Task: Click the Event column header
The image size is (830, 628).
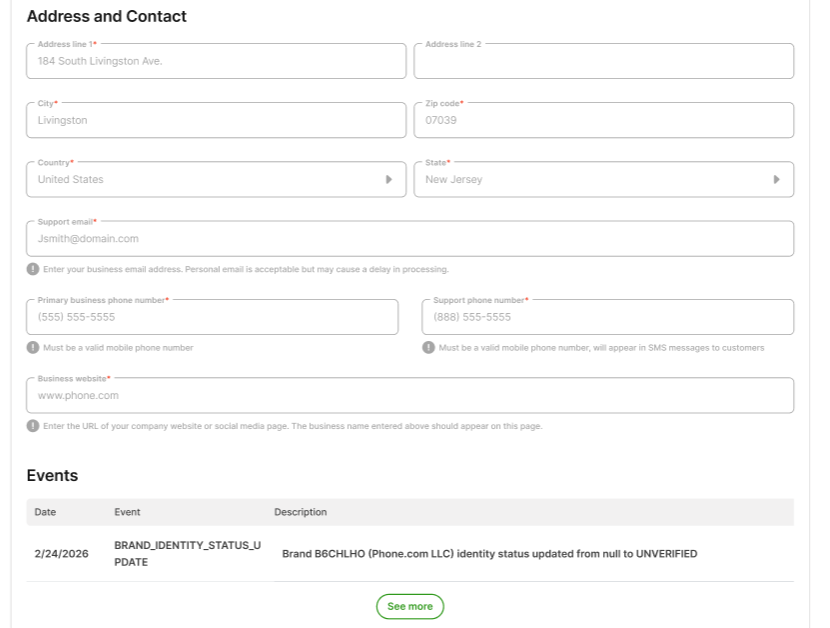Action: [127, 512]
